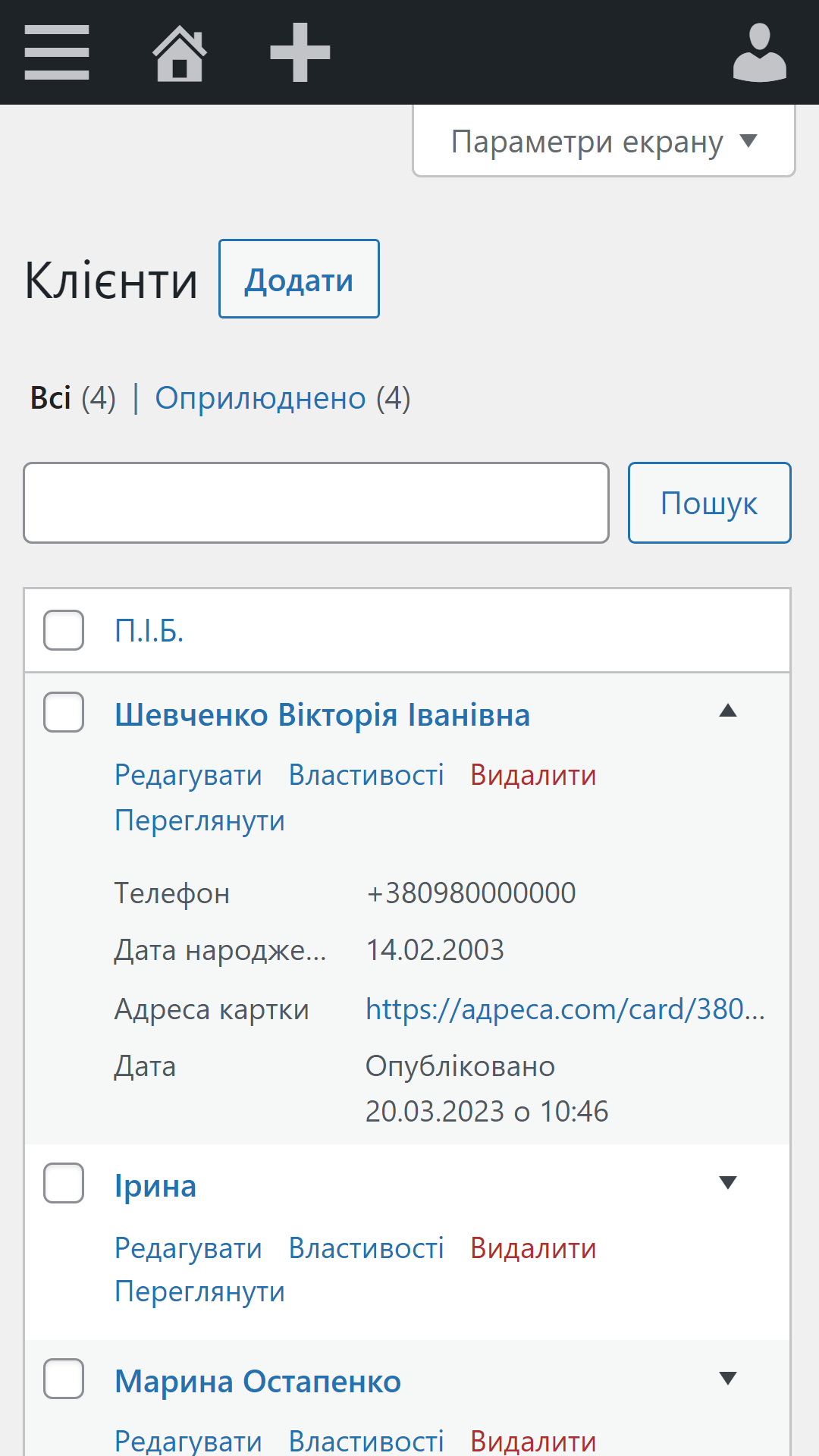Expand details for Марина Остапенко
Image resolution: width=819 pixels, height=1456 pixels.
click(728, 1379)
